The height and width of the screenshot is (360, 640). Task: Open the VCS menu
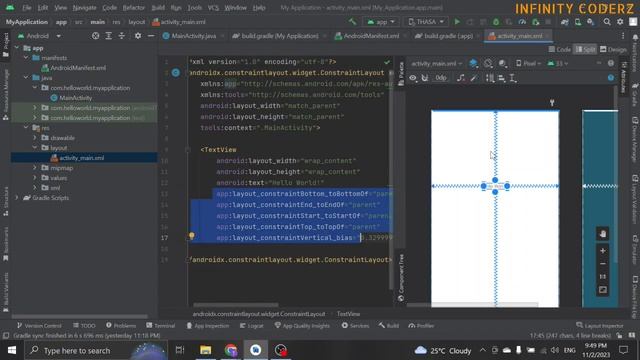[213, 8]
